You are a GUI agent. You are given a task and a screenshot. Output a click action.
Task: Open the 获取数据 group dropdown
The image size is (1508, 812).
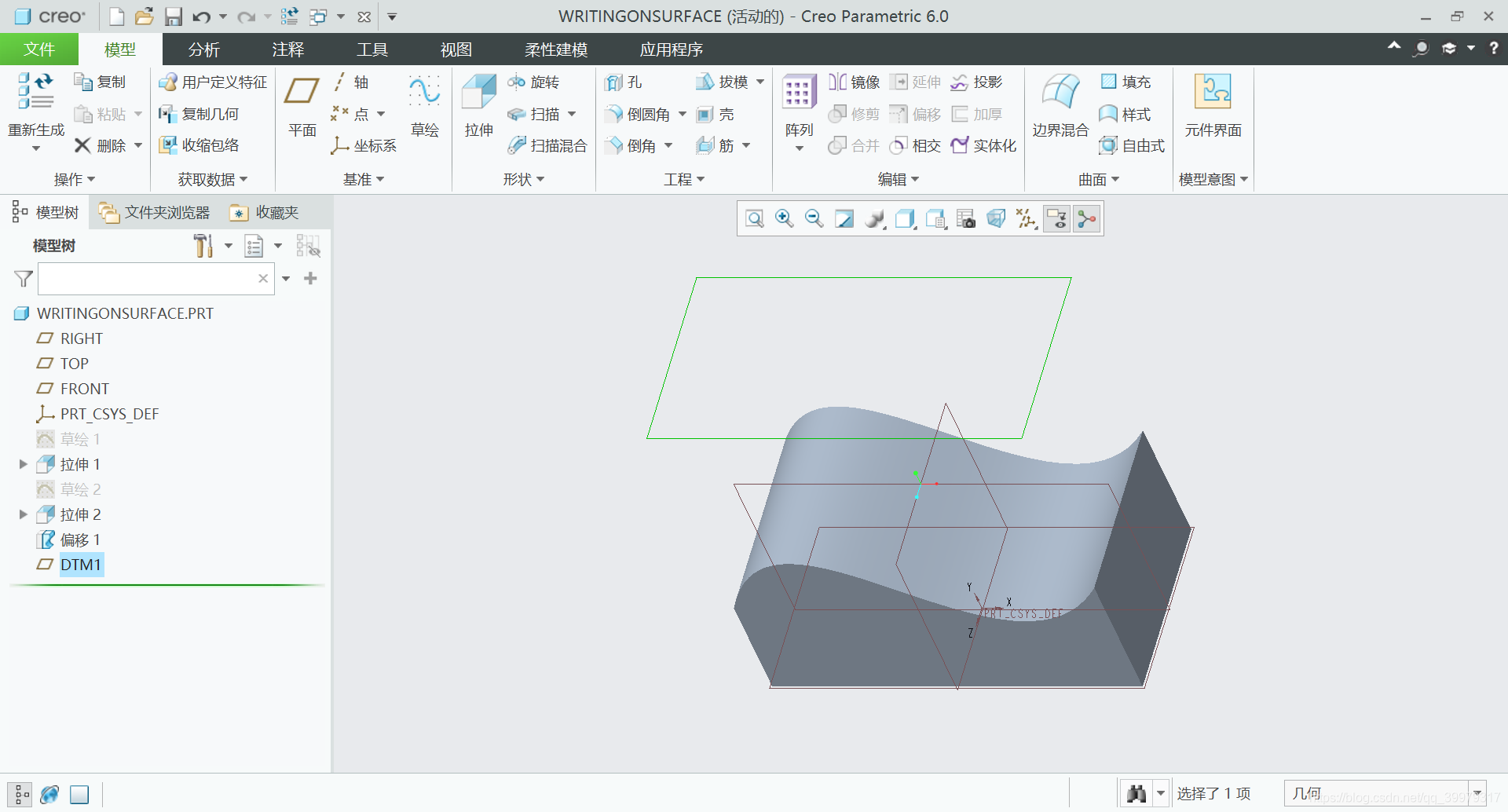tap(213, 180)
